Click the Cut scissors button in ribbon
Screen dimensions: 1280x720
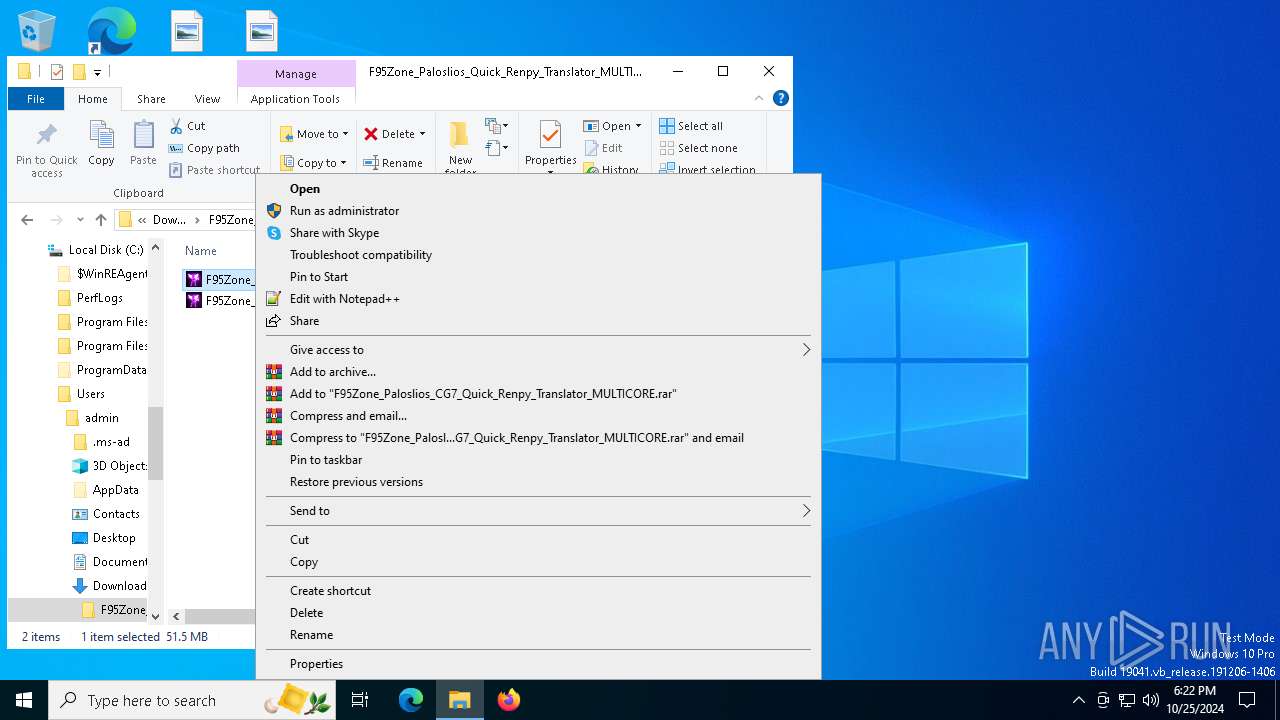point(187,126)
